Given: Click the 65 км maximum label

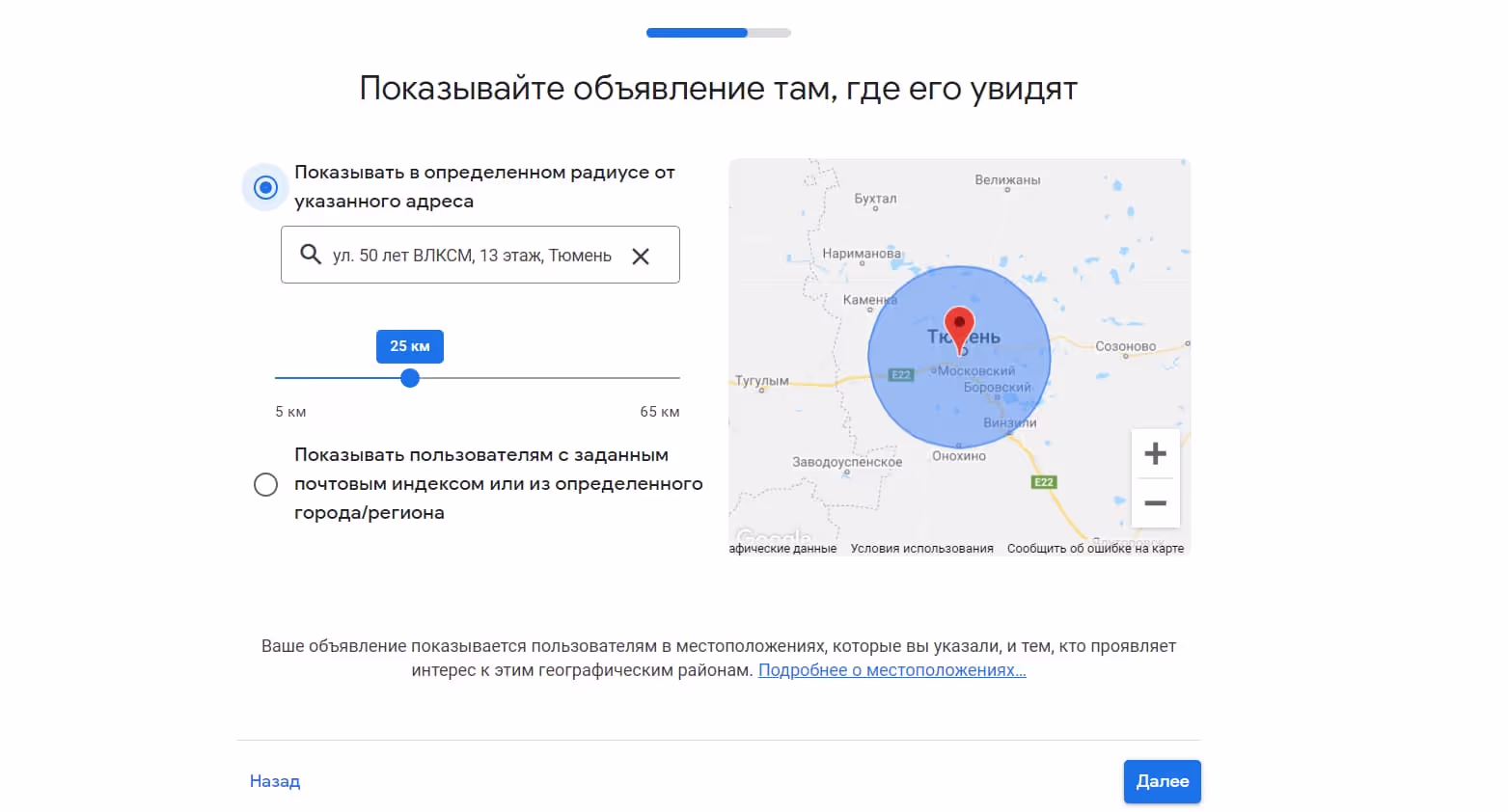Looking at the screenshot, I should 660,412.
